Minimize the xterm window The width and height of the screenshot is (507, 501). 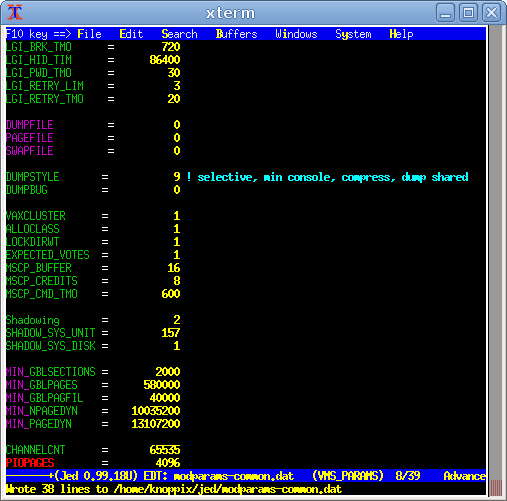445,13
